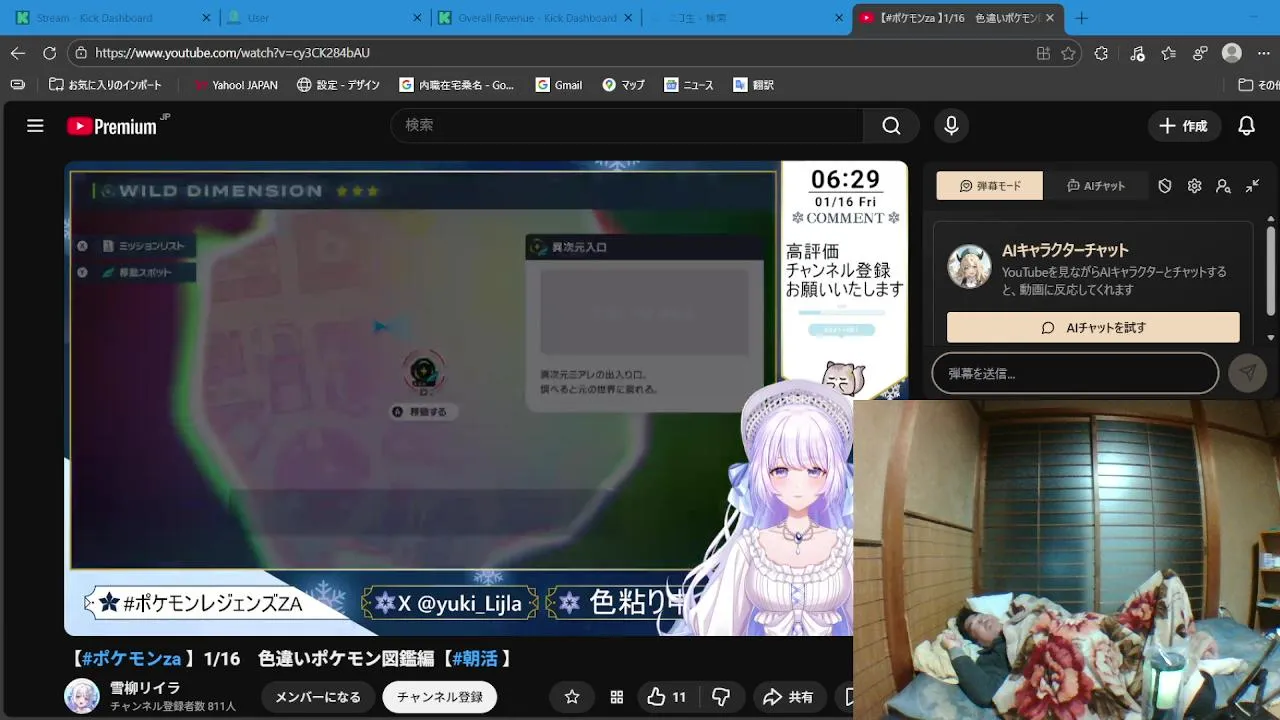Viewport: 1280px width, 720px height.
Task: Open the Gmail bookmark
Action: click(x=558, y=85)
